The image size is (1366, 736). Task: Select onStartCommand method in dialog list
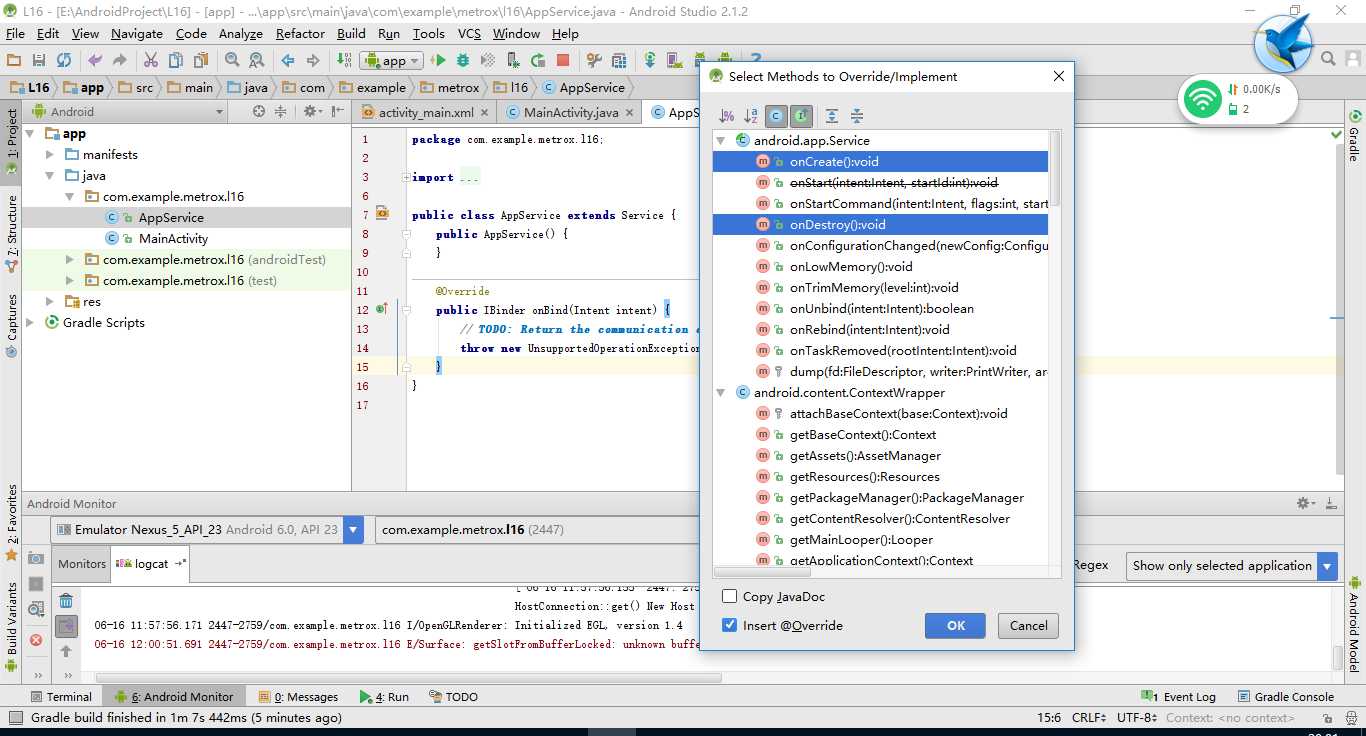(x=880, y=204)
